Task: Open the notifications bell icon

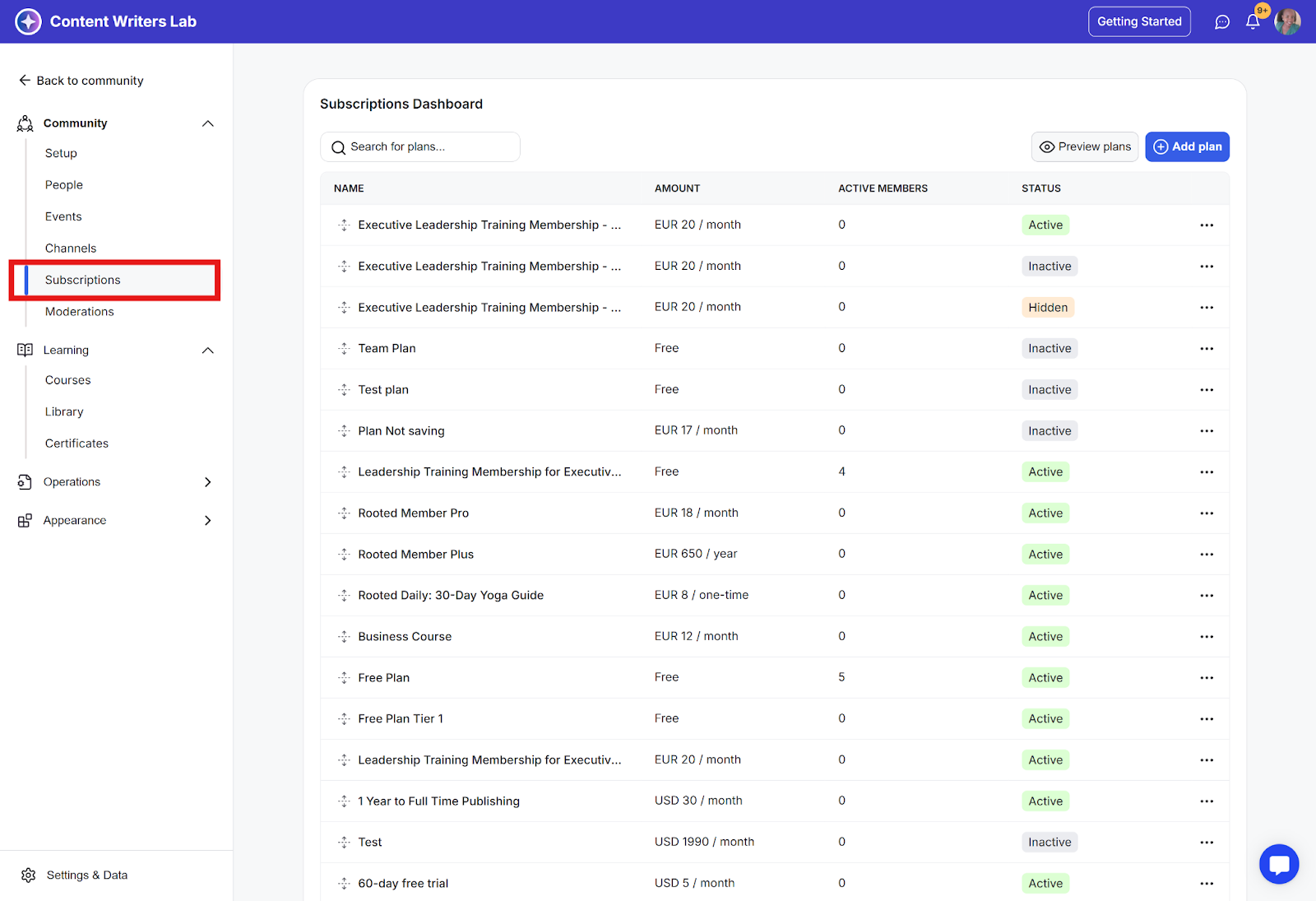Action: pyautogui.click(x=1253, y=22)
